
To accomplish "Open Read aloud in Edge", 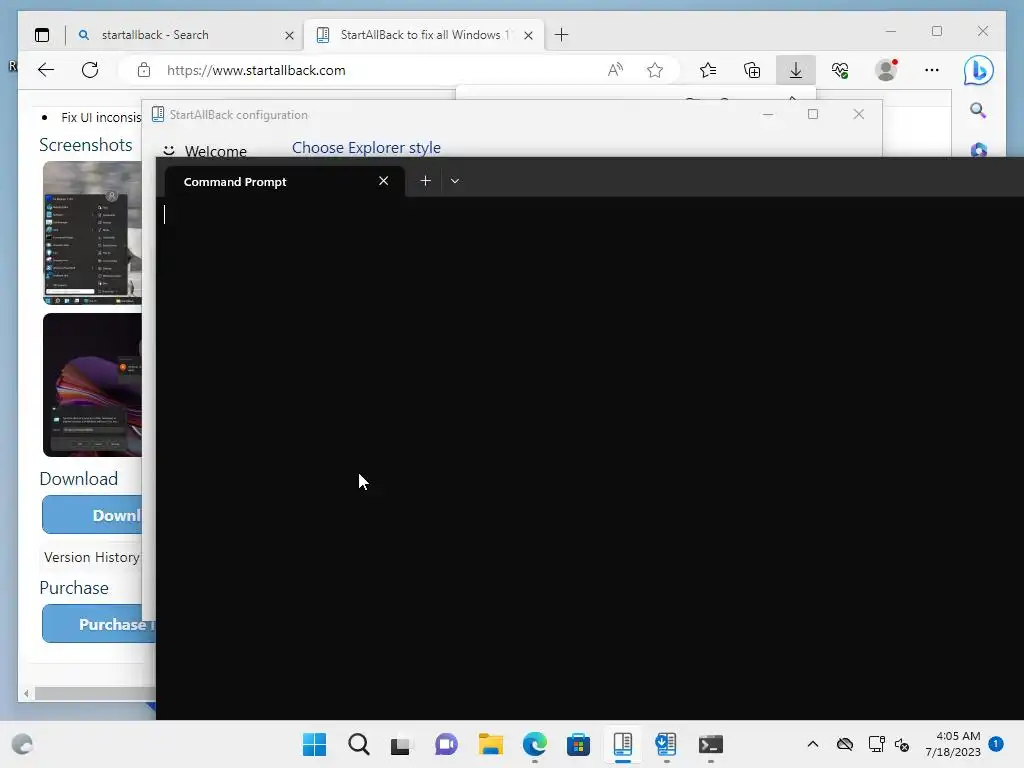I will pyautogui.click(x=615, y=70).
